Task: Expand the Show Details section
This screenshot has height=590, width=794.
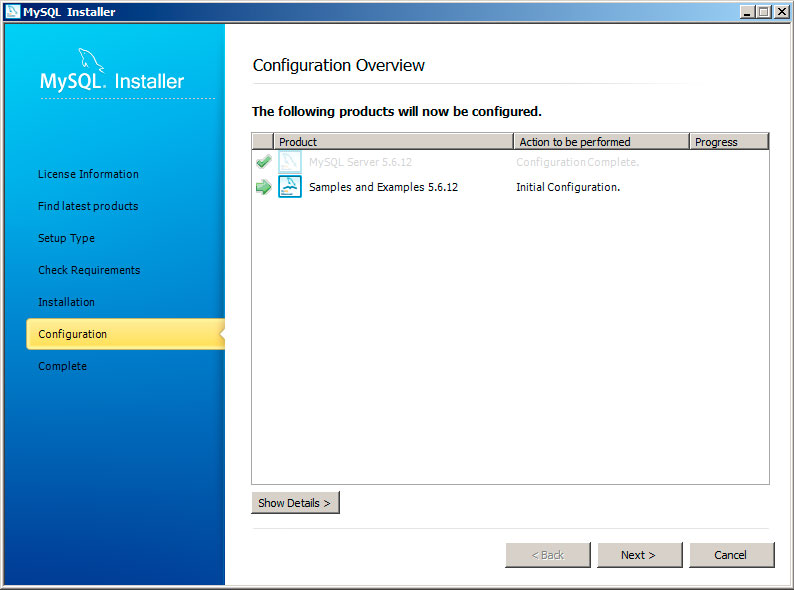Action: pyautogui.click(x=295, y=502)
